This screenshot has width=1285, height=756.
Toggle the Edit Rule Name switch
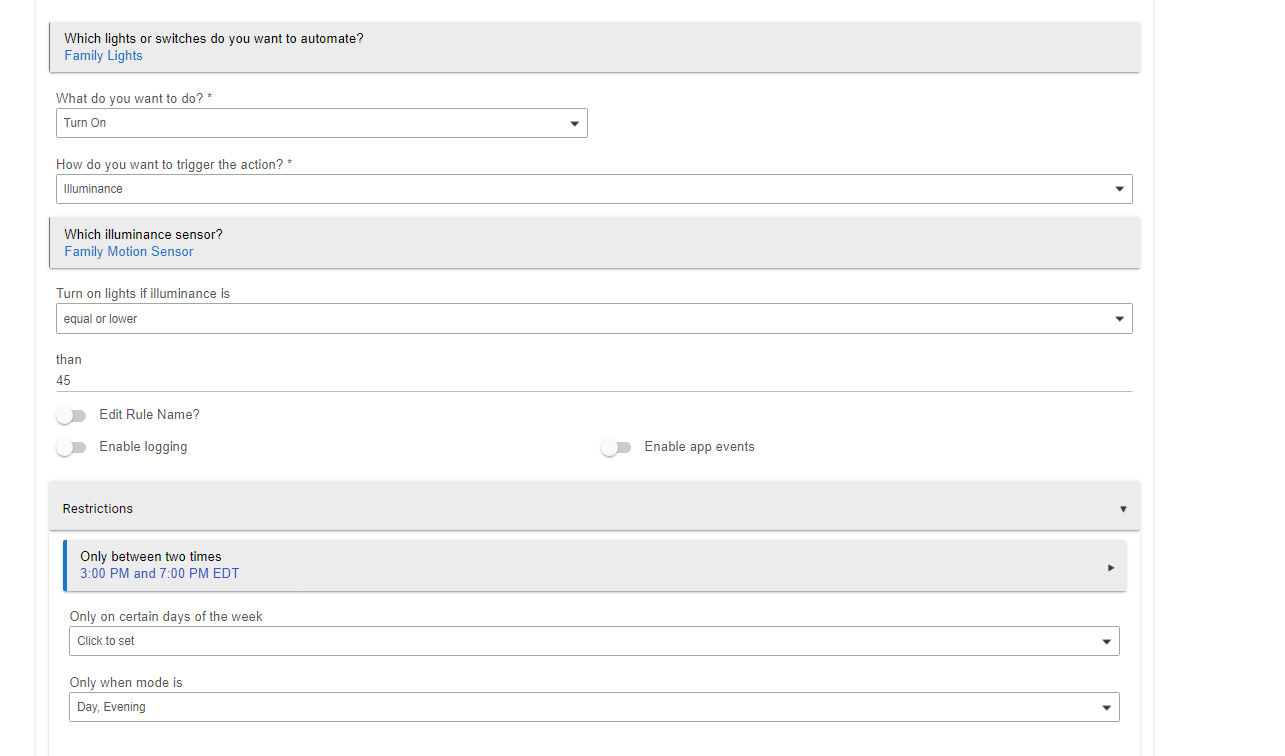click(x=71, y=415)
